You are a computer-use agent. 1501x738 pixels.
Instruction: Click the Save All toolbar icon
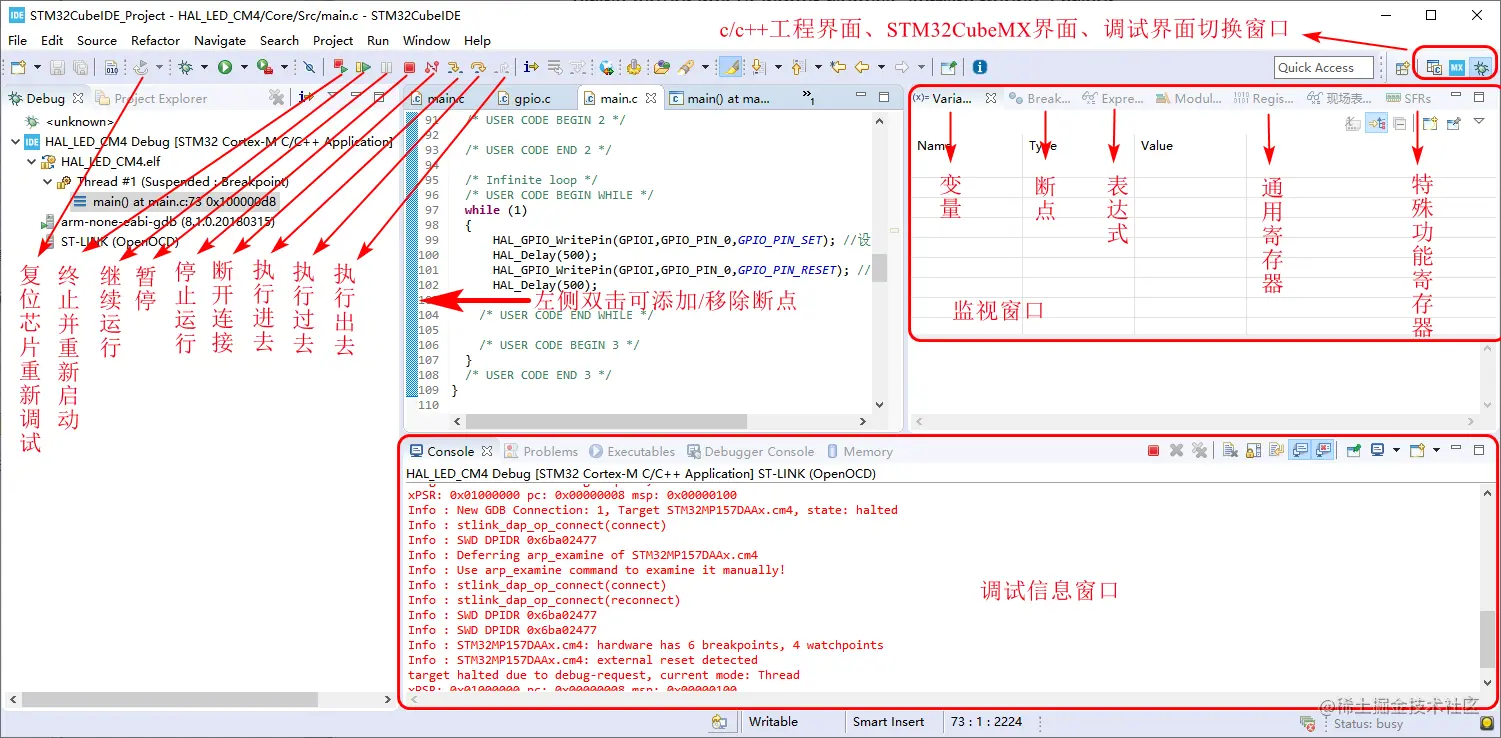point(80,67)
